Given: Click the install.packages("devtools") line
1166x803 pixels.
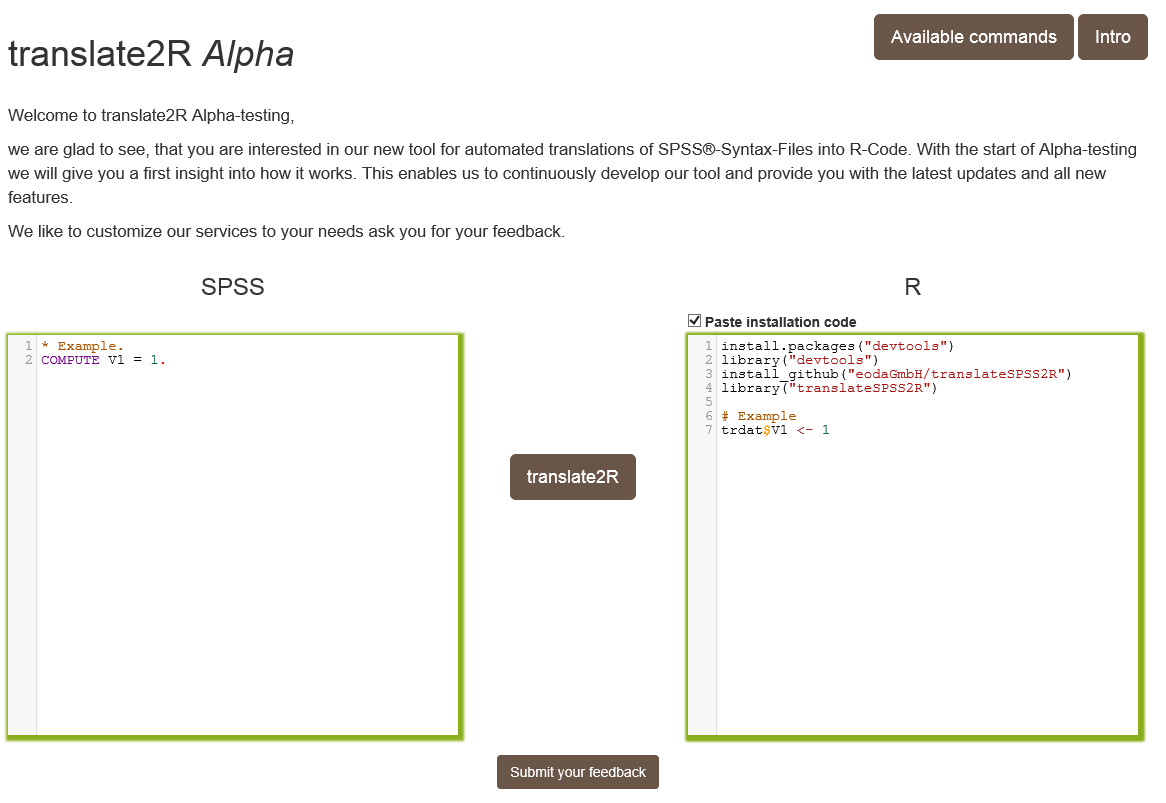Looking at the screenshot, I should pos(837,346).
